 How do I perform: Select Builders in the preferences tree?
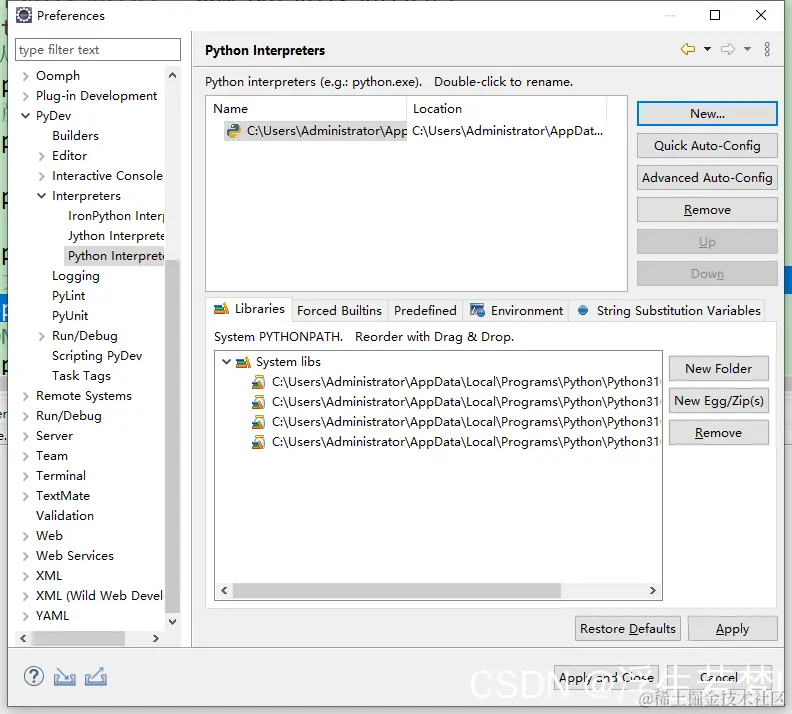(75, 136)
